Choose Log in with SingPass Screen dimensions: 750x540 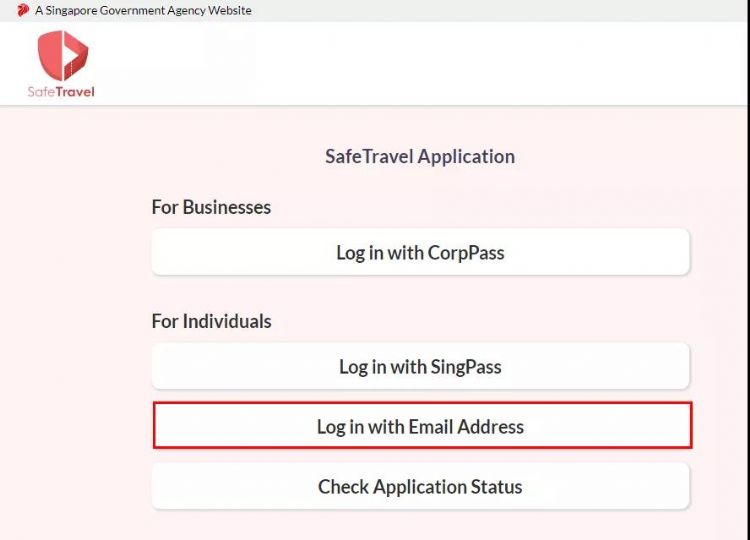pos(420,366)
